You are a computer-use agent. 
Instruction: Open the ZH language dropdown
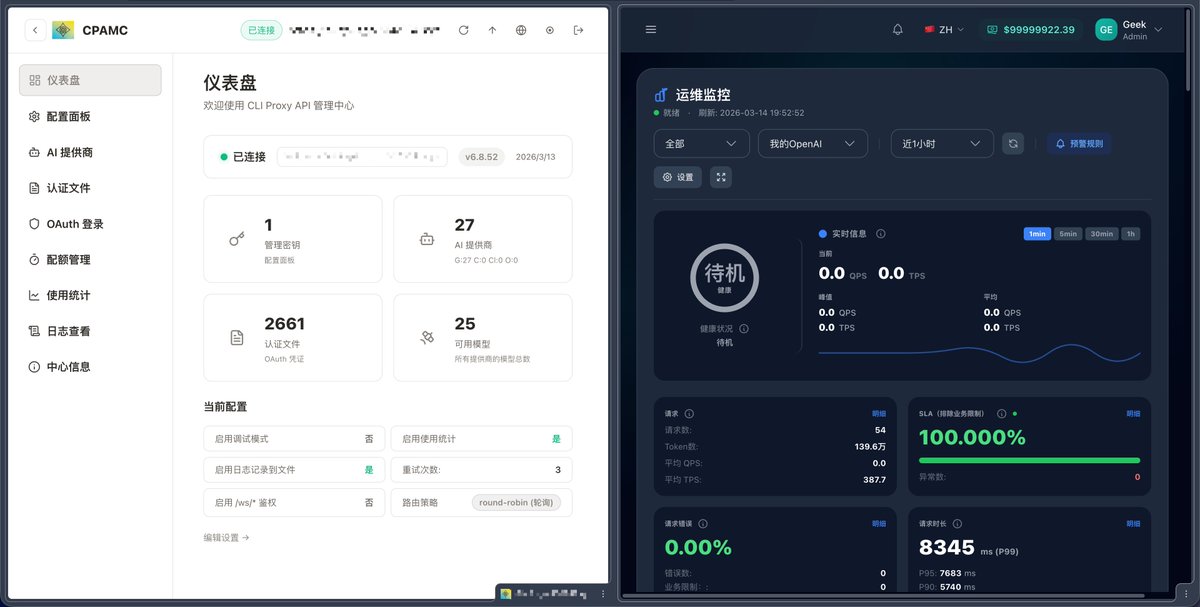(944, 30)
